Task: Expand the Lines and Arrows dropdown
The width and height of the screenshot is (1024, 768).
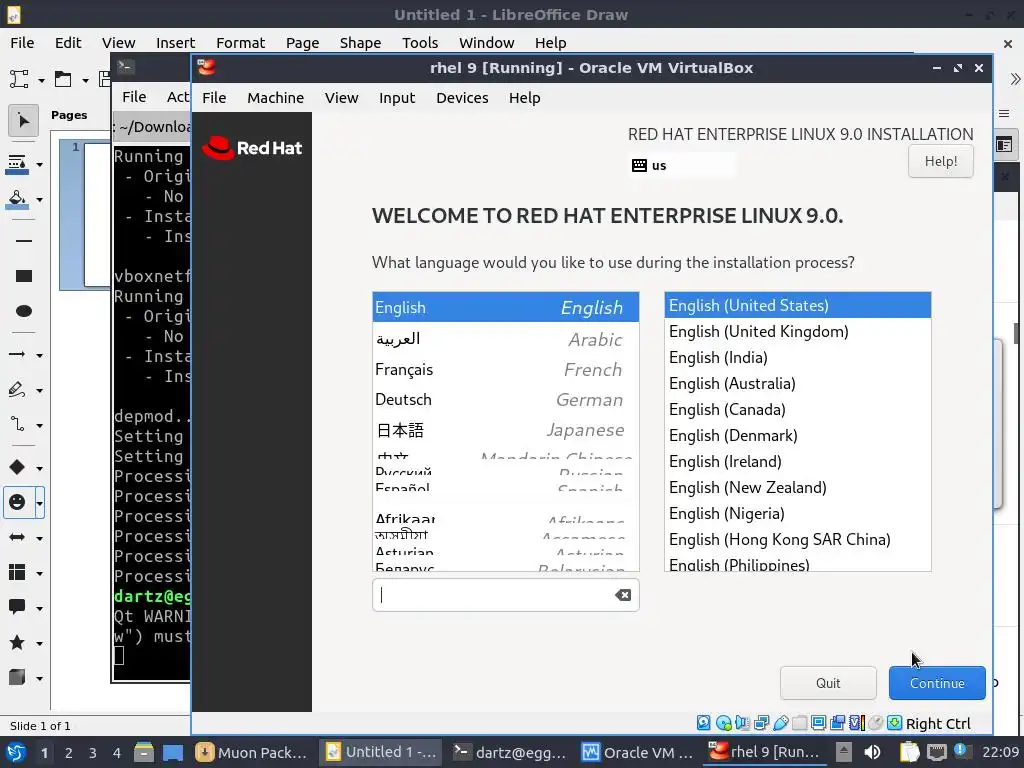Action: 39,355
